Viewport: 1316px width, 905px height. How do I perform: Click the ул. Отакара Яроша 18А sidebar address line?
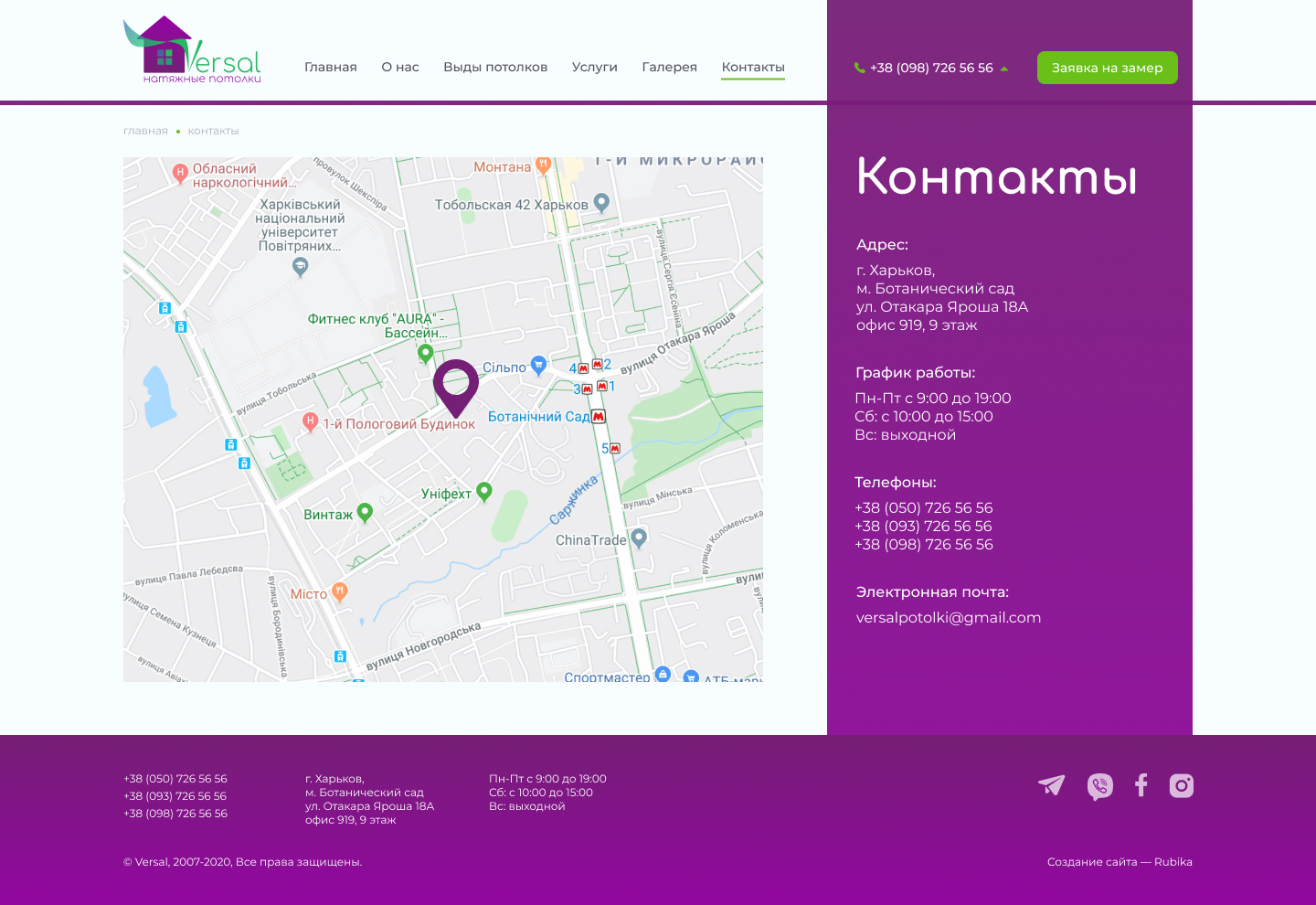[x=942, y=306]
